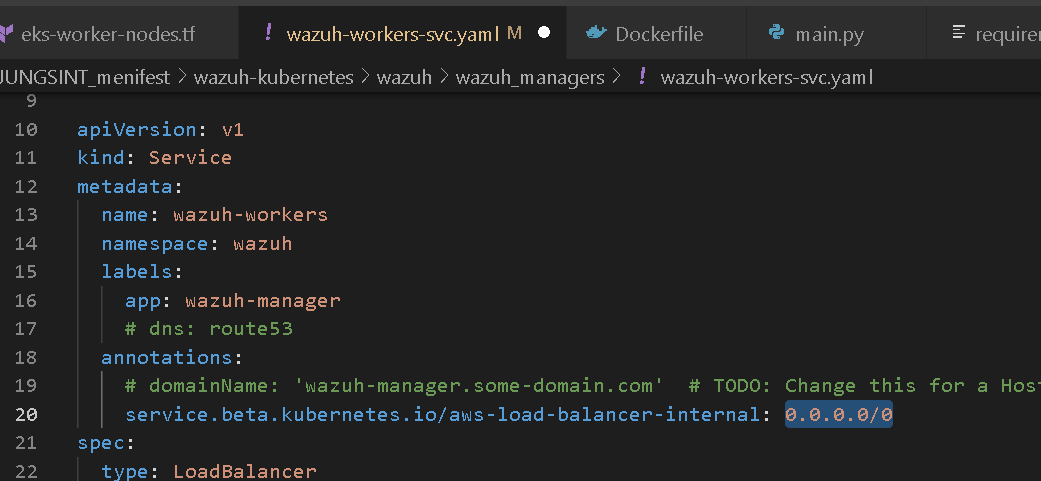
Task: Click the '# dns: route53' comment
Action: (209, 329)
